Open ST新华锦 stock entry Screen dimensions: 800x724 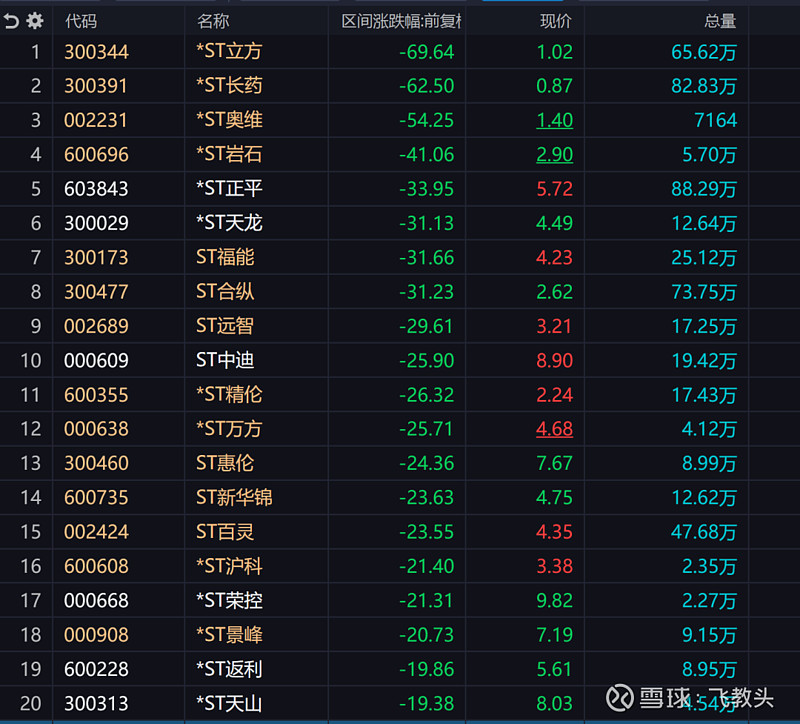click(234, 497)
